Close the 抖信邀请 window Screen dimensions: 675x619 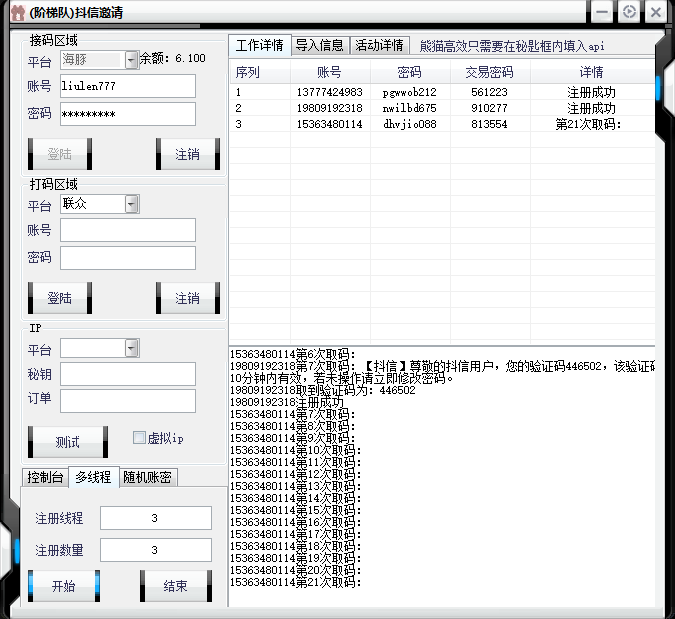(x=656, y=12)
